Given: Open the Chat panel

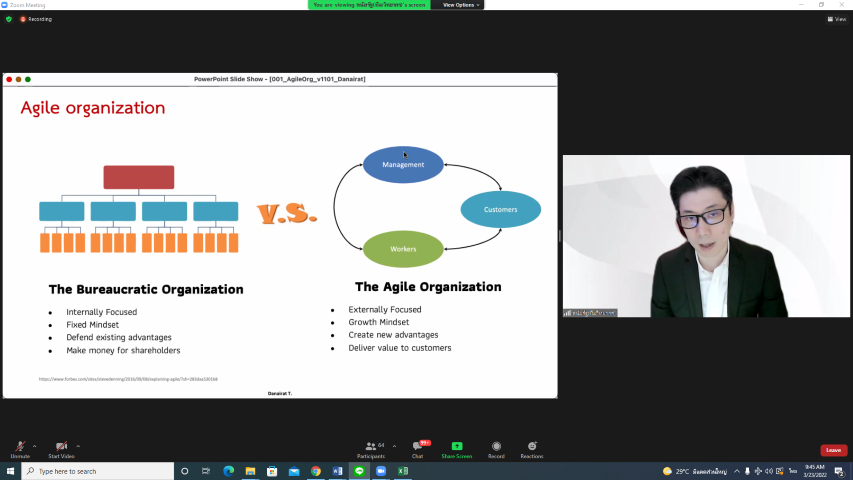Looking at the screenshot, I should [x=417, y=448].
